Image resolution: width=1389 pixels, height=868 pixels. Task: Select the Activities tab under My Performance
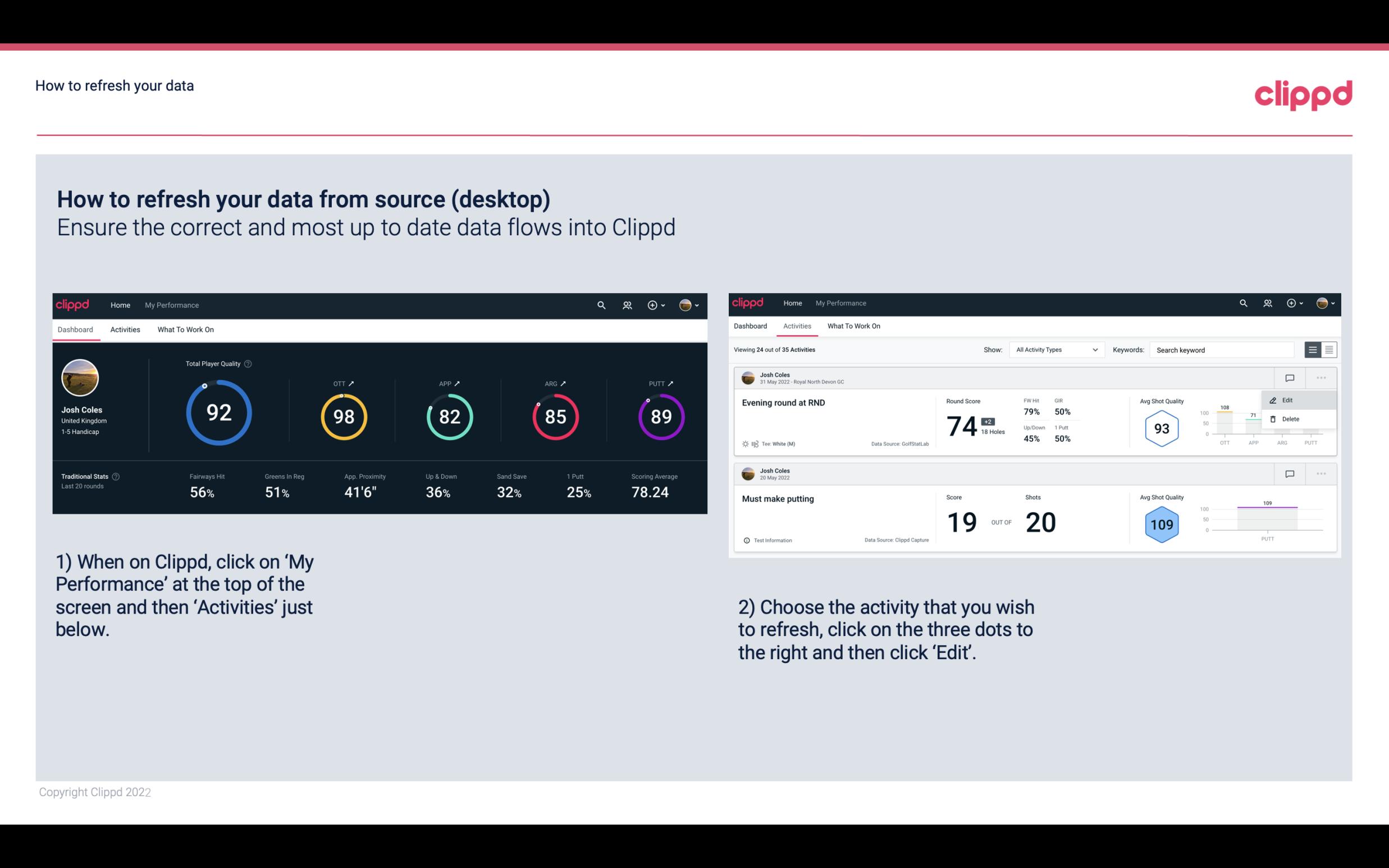pyautogui.click(x=125, y=329)
